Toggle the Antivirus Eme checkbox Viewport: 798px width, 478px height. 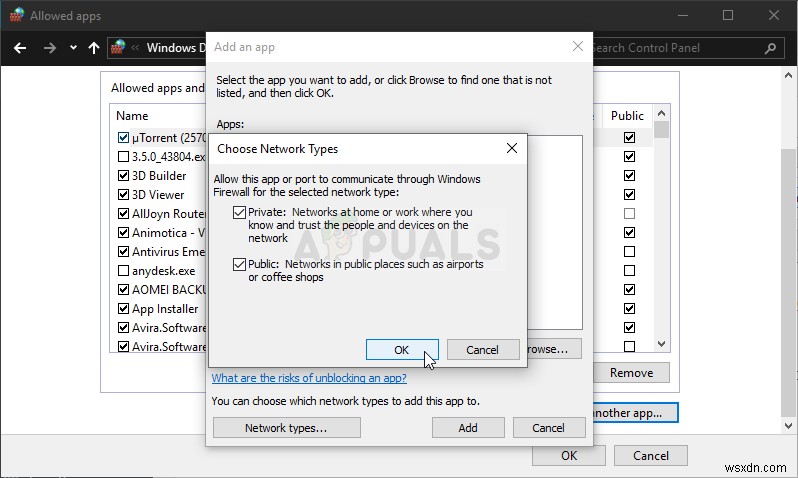[123, 251]
